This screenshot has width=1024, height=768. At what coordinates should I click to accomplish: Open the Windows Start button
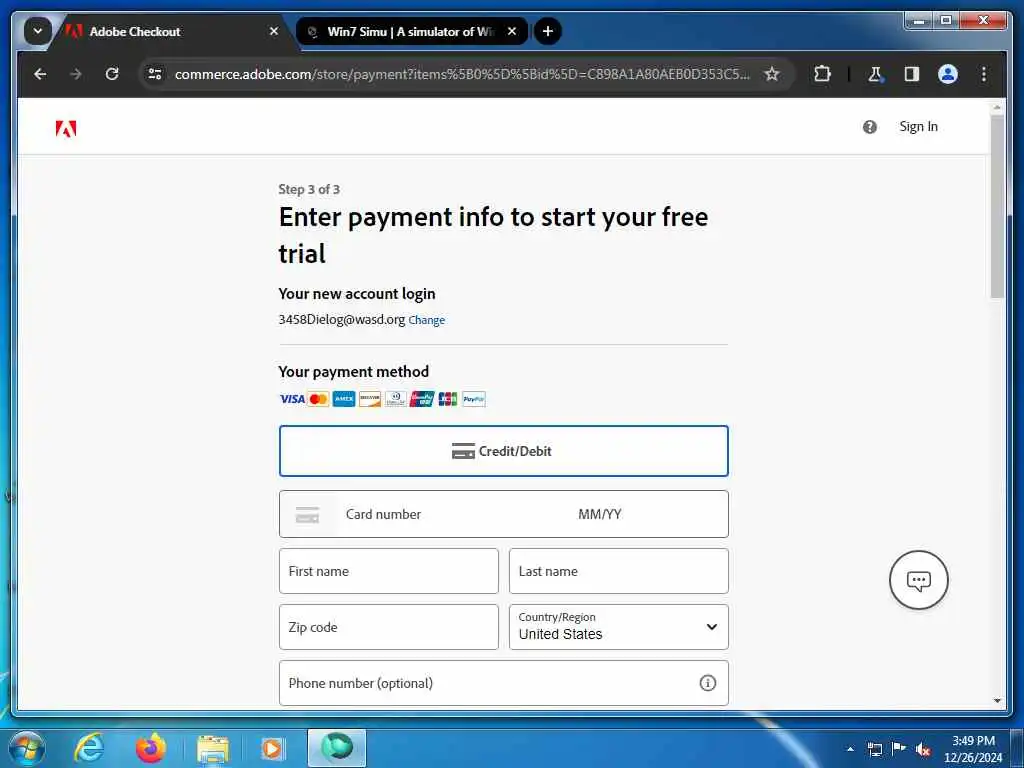pyautogui.click(x=25, y=748)
